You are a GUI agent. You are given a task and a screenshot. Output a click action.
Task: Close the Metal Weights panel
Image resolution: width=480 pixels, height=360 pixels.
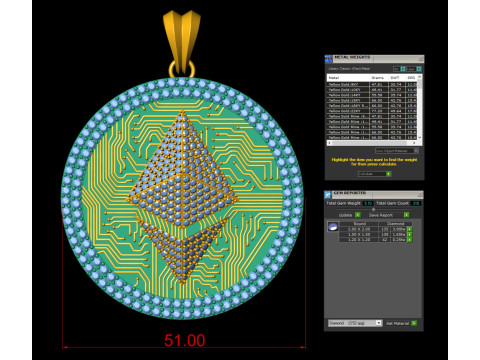click(420, 59)
